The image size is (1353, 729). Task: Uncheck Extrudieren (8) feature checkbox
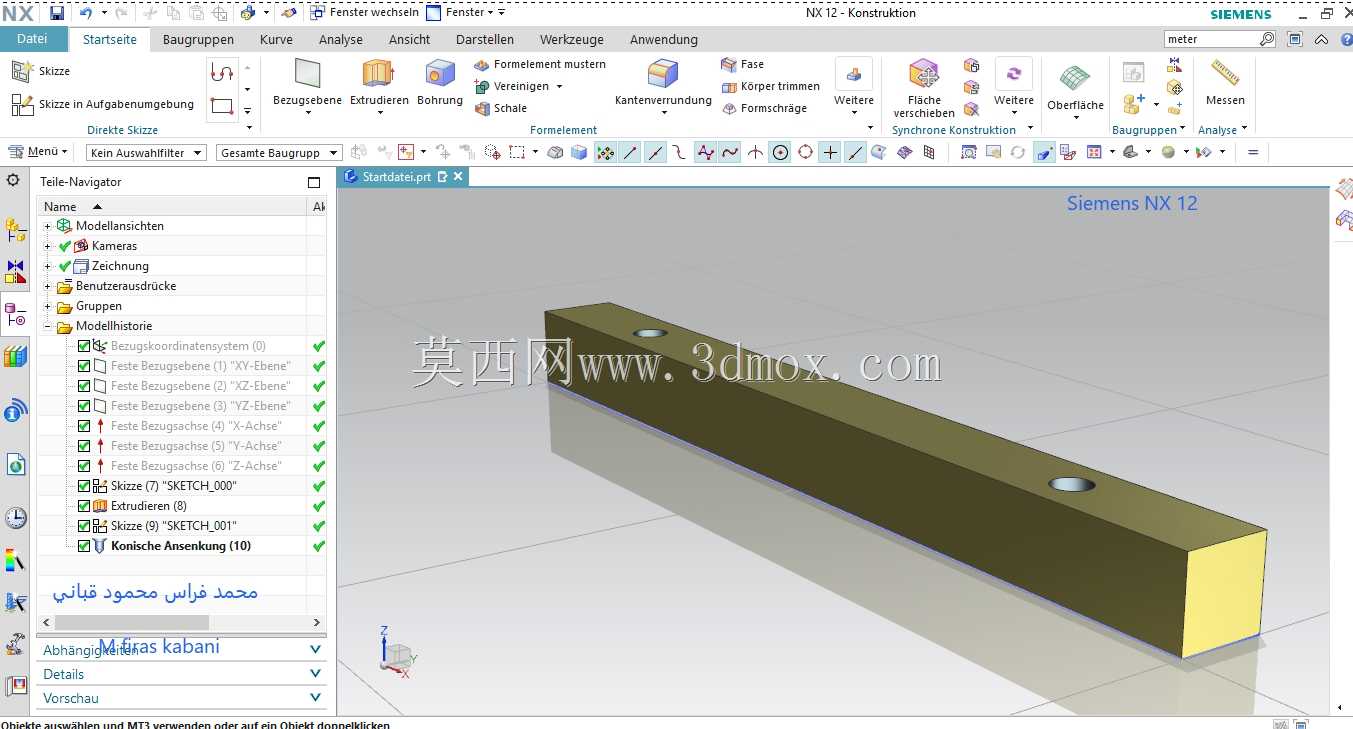click(x=84, y=506)
